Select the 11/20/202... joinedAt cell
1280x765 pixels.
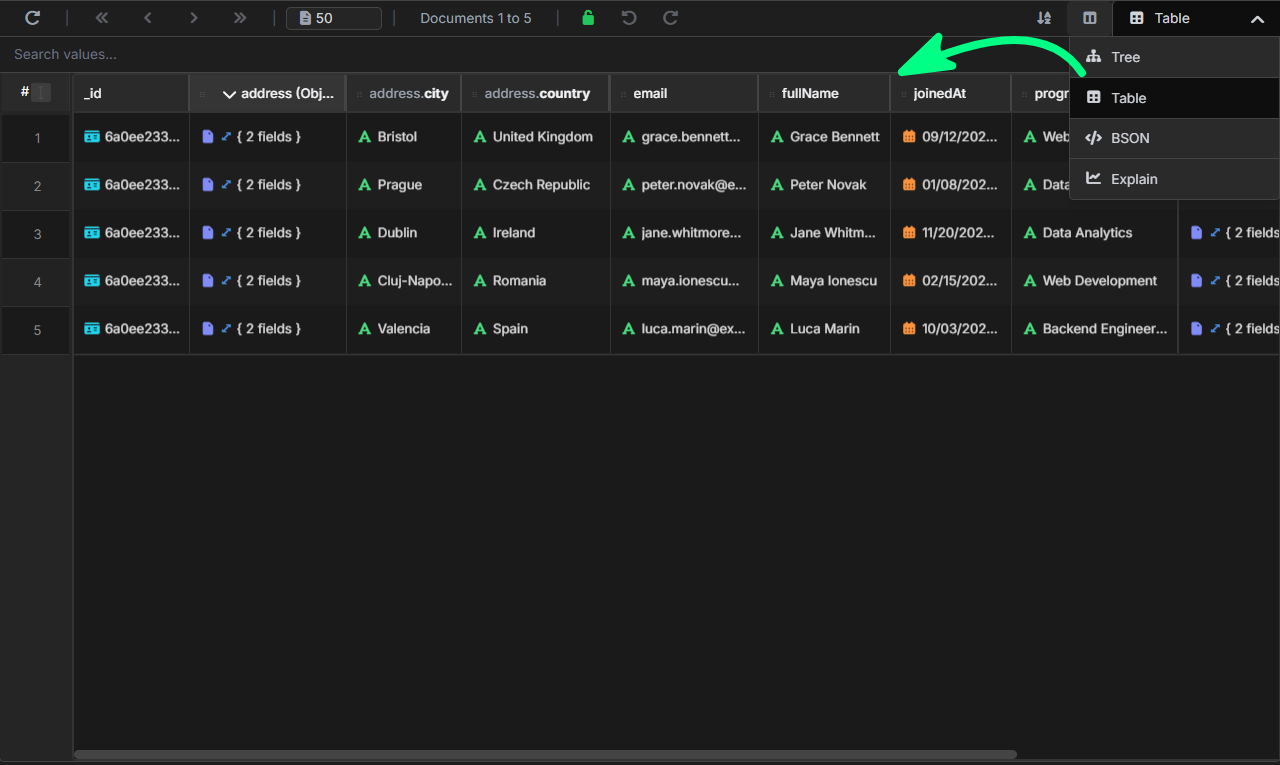click(951, 233)
